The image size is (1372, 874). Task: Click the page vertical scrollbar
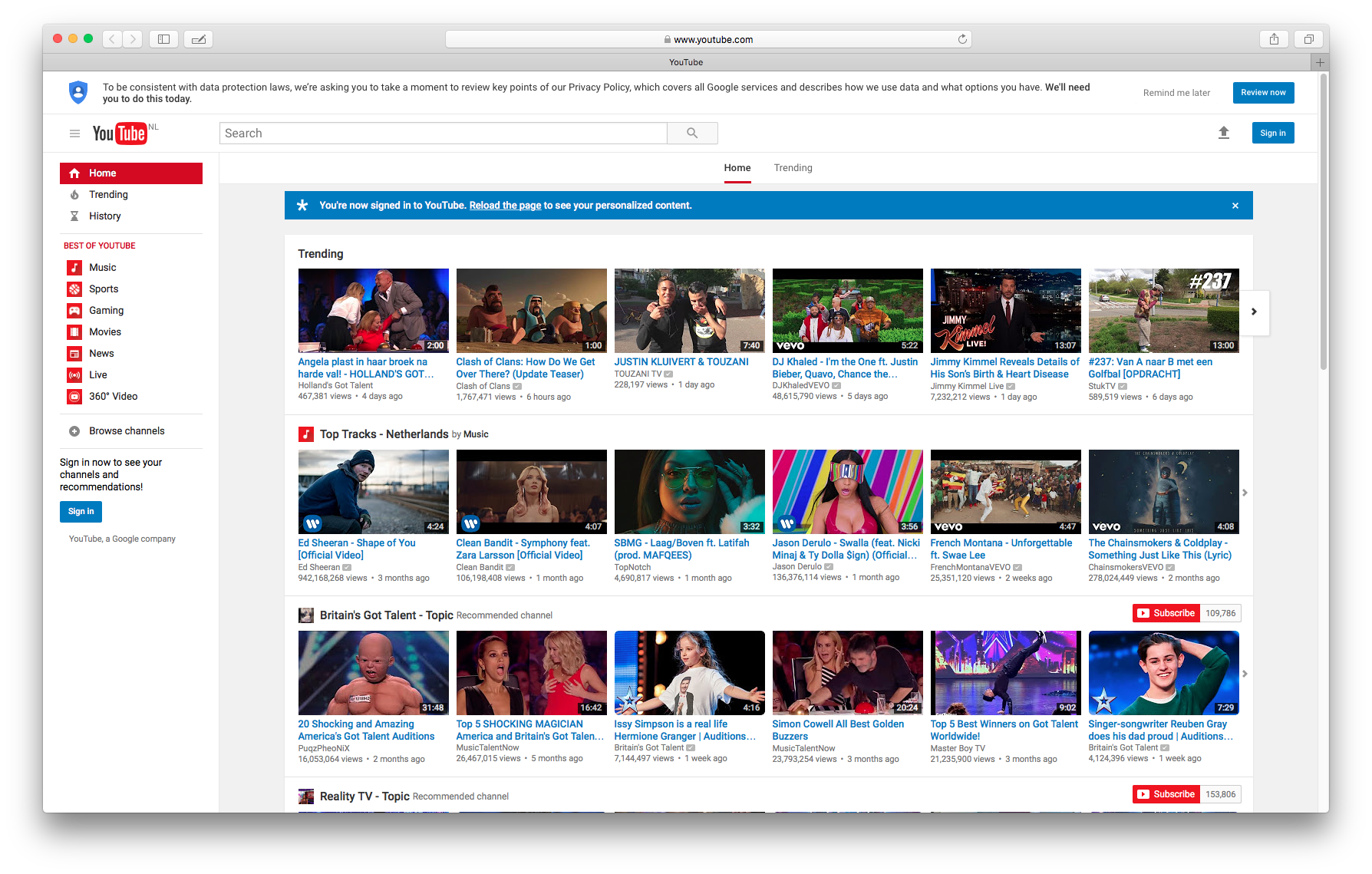[x=1324, y=223]
